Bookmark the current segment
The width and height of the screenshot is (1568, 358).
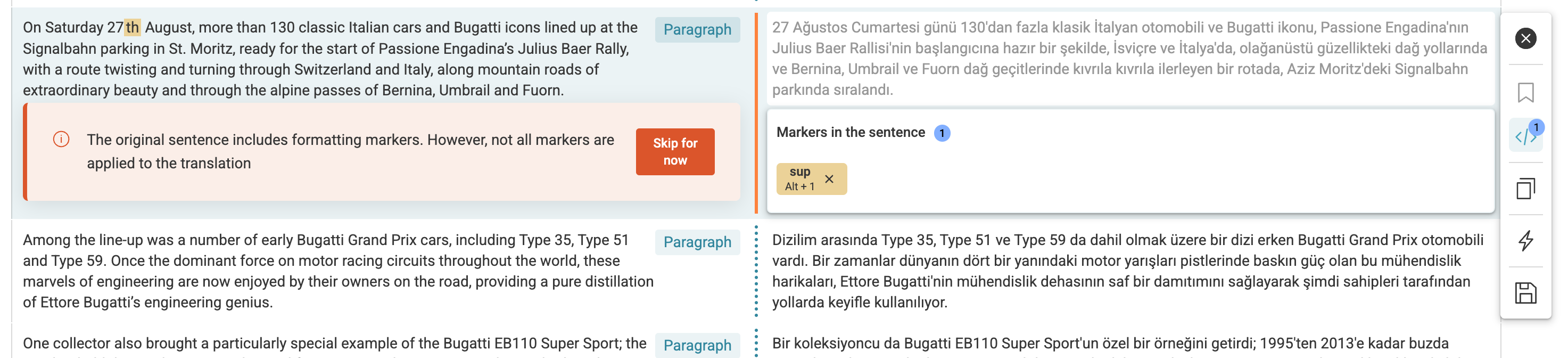(x=1525, y=93)
